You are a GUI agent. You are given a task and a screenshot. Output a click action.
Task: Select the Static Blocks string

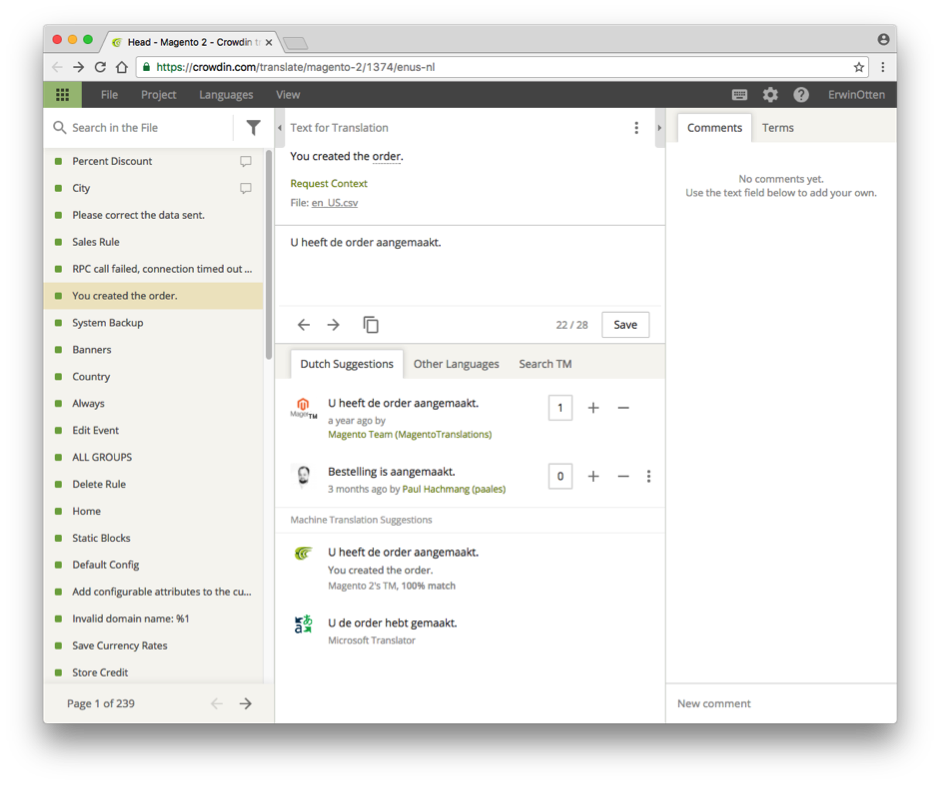coord(153,538)
